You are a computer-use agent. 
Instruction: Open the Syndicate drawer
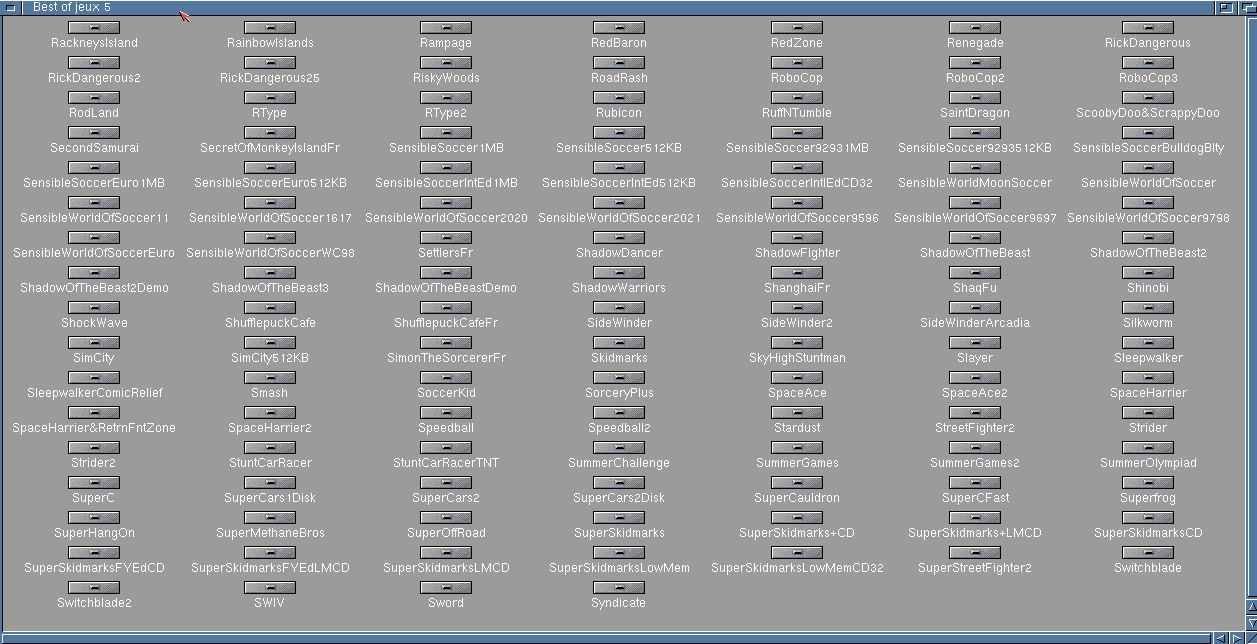pyautogui.click(x=618, y=588)
